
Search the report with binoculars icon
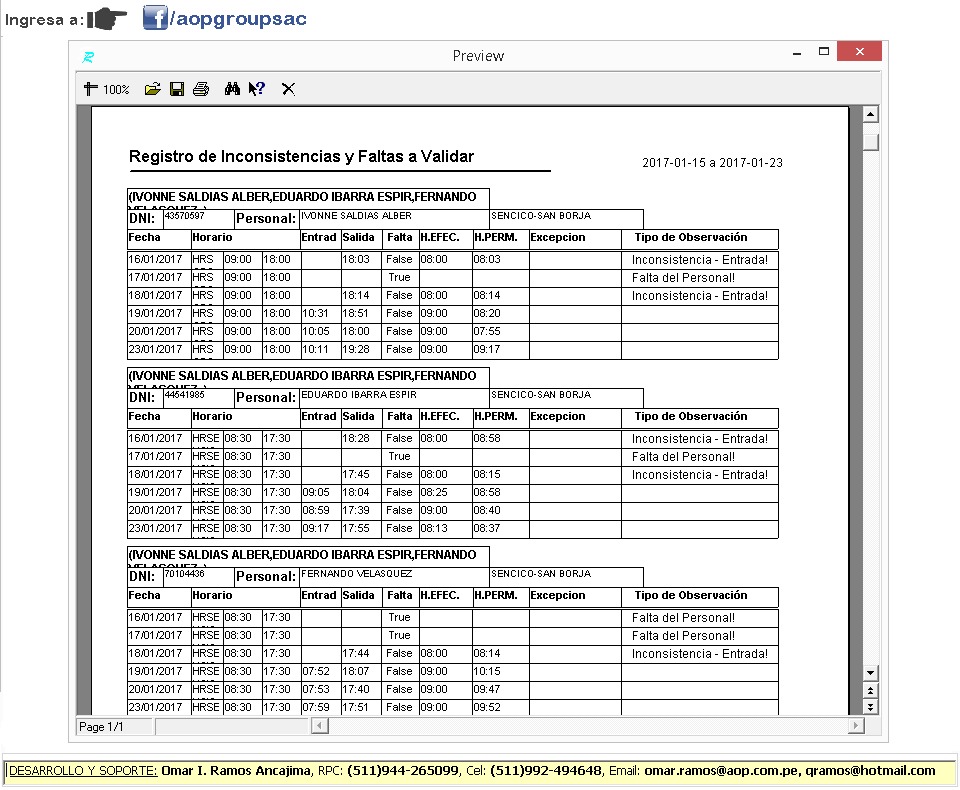(x=232, y=89)
